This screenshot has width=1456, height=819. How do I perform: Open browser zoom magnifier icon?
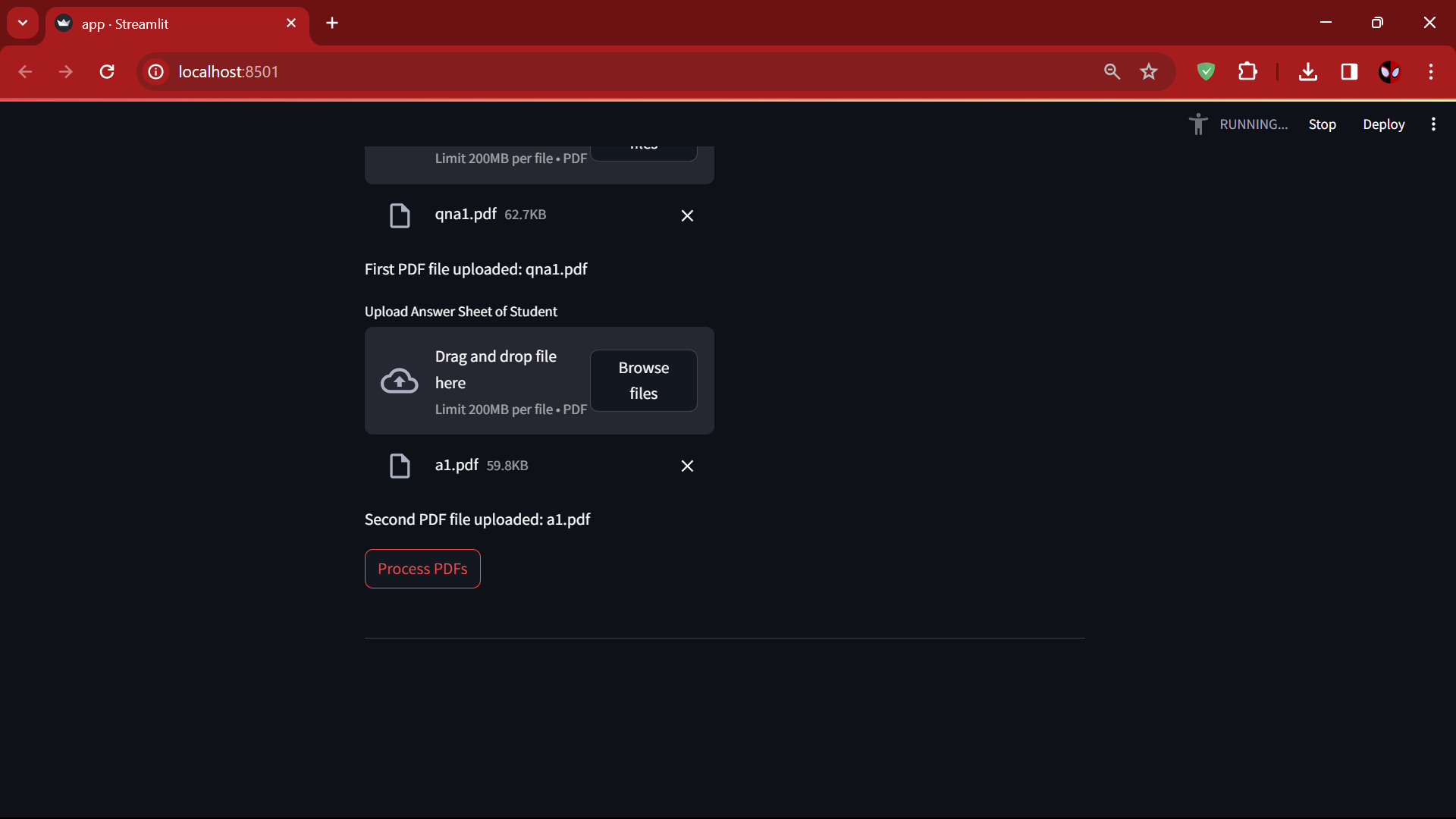pyautogui.click(x=1112, y=72)
